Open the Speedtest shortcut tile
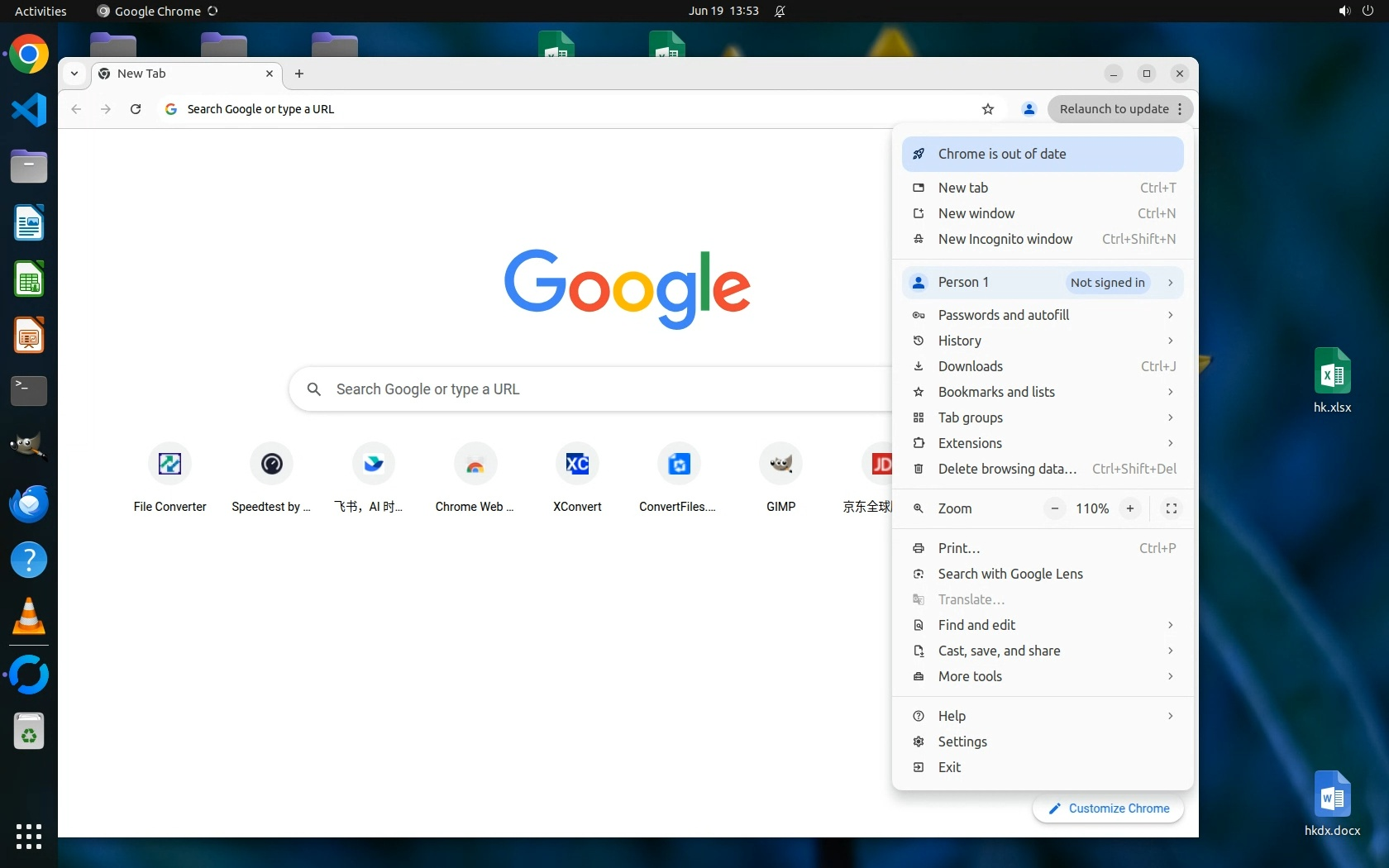Image resolution: width=1389 pixels, height=868 pixels. (x=271, y=465)
